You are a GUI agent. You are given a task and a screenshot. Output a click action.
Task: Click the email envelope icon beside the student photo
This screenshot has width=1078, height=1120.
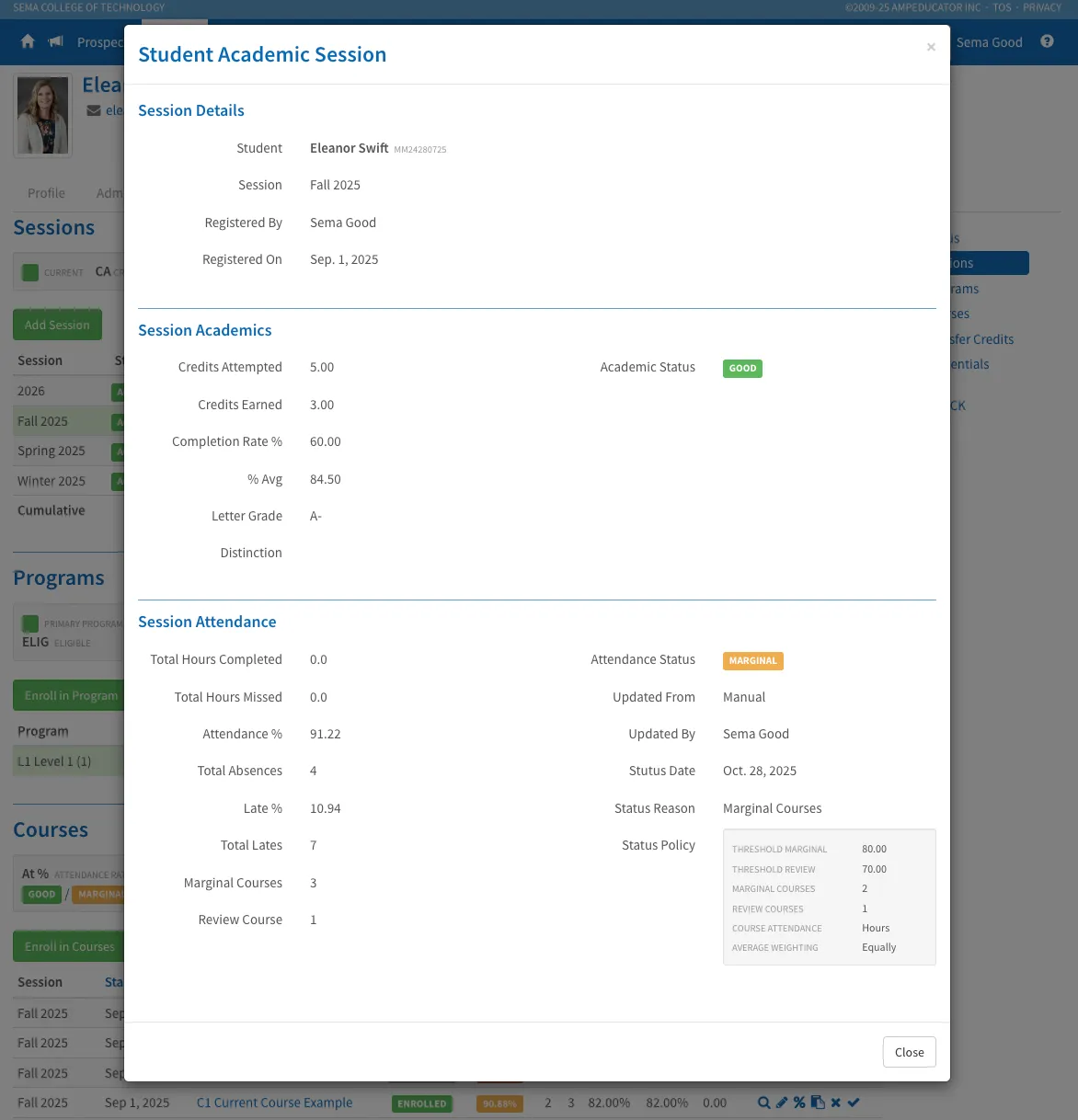[x=94, y=110]
